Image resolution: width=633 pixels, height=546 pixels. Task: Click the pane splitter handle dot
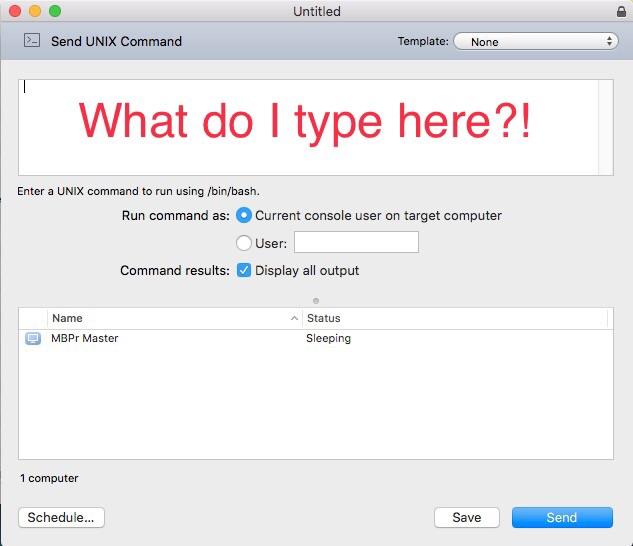pos(316,301)
